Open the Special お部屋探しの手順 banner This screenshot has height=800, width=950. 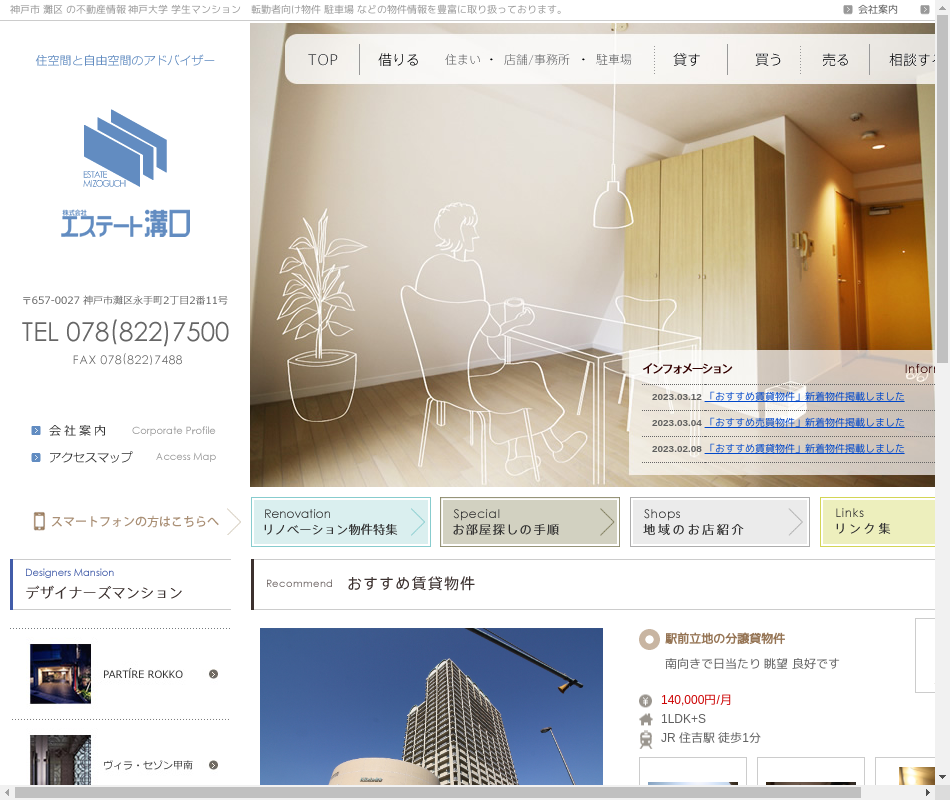529,522
